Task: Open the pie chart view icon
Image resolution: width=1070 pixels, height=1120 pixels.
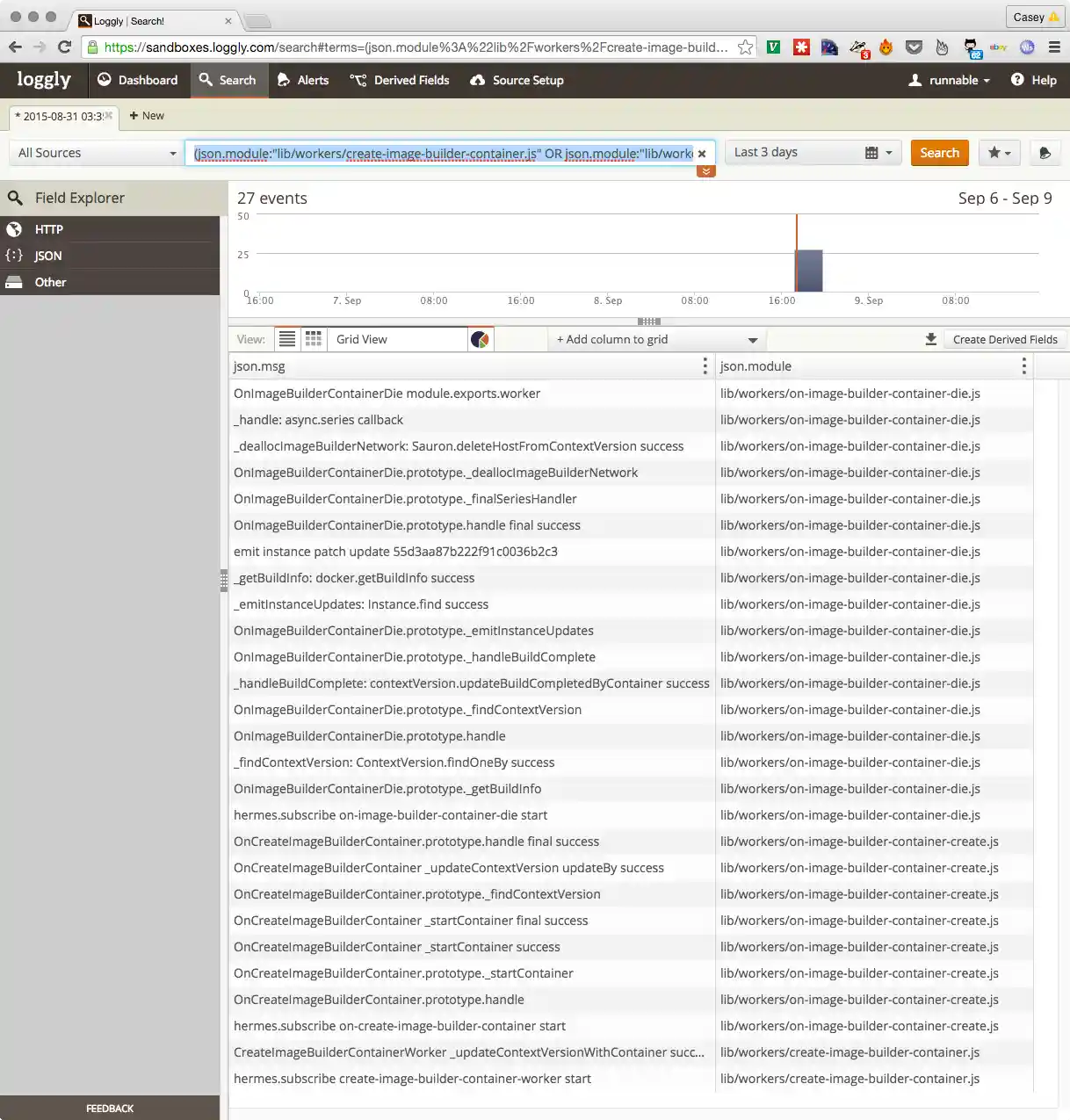Action: pyautogui.click(x=480, y=339)
